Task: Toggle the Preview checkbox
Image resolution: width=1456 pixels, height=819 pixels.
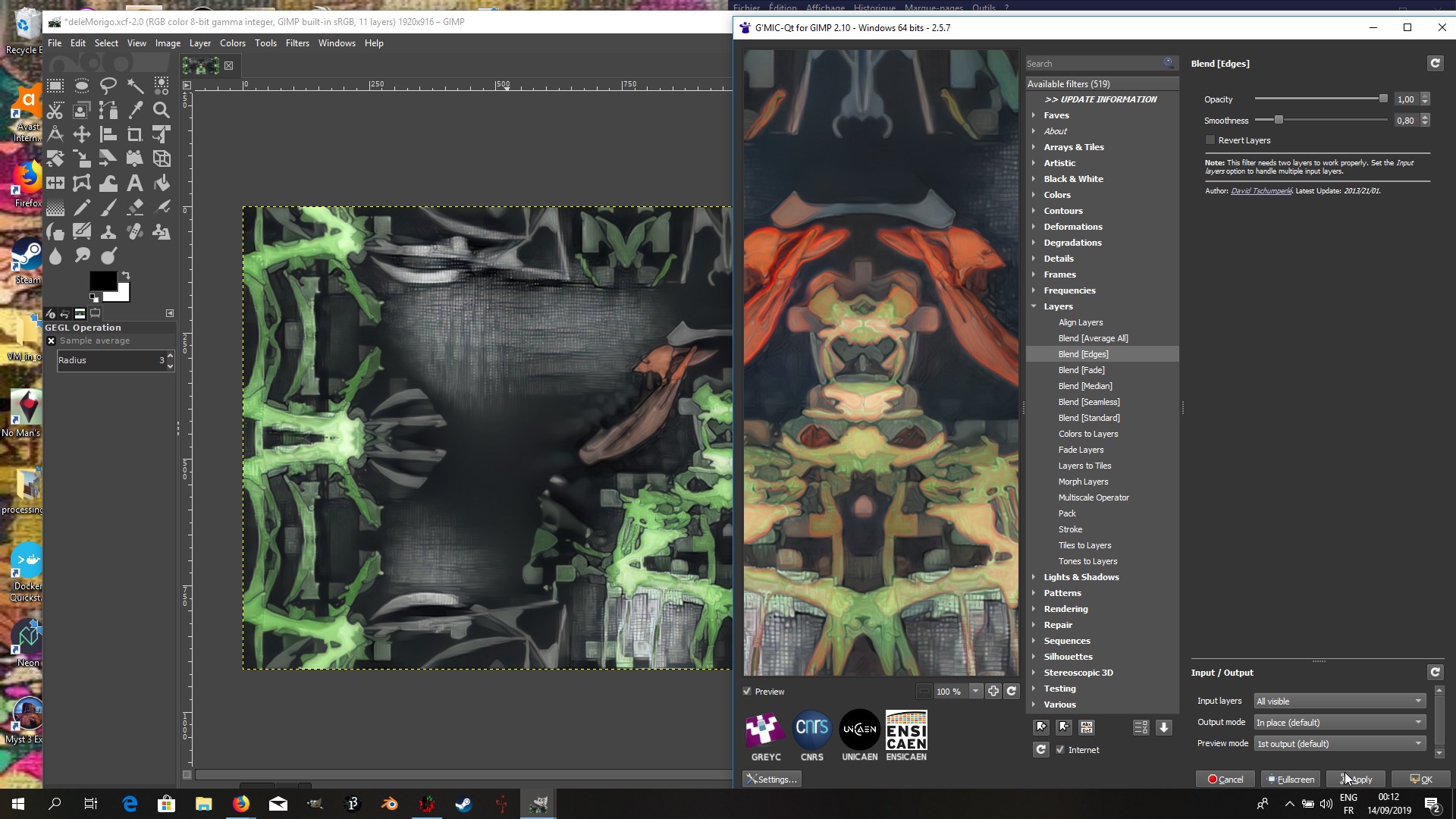Action: pos(747,692)
